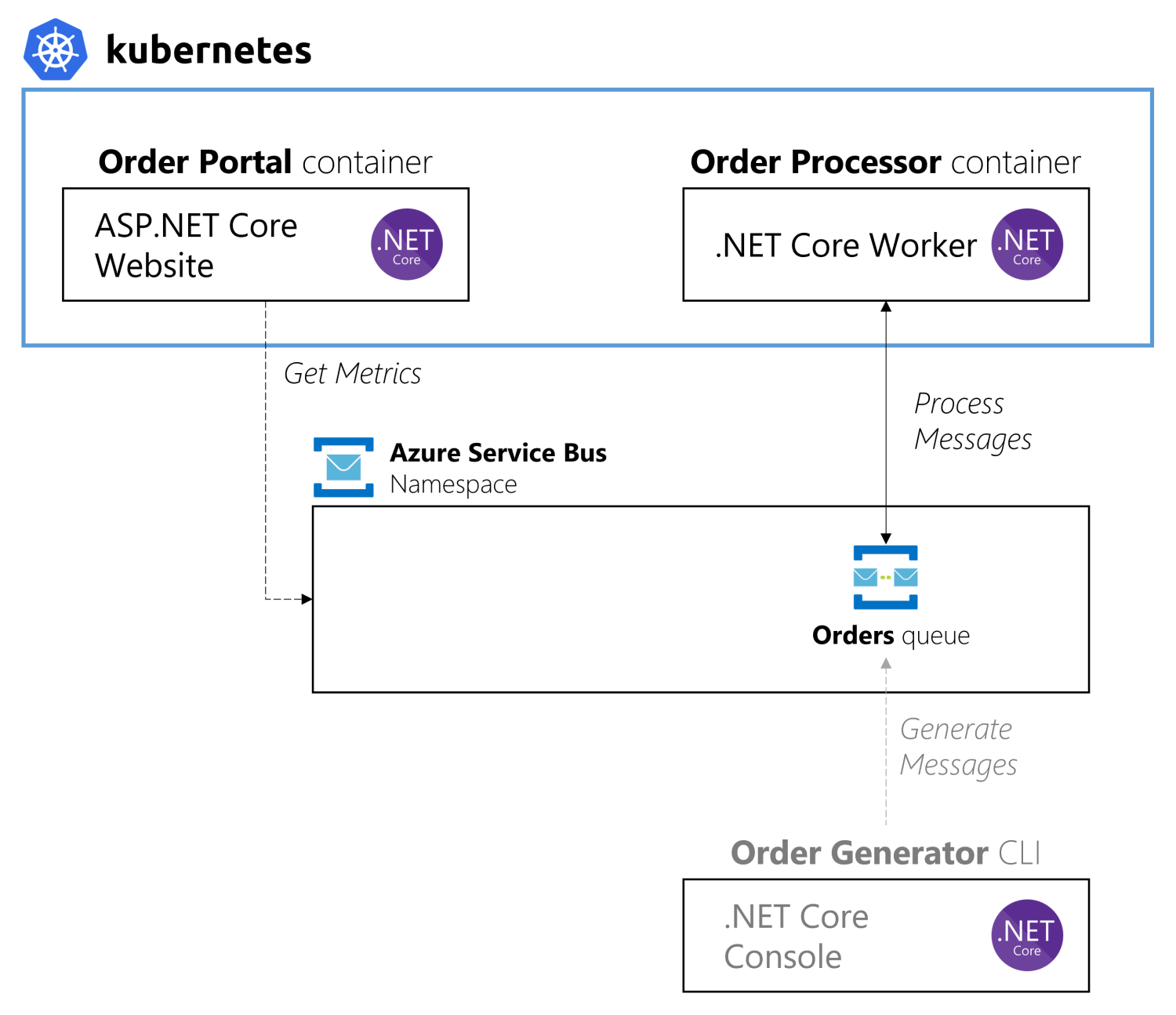Image resolution: width=1176 pixels, height=1015 pixels.
Task: Click the Azure Service Bus envelope icon
Action: (x=343, y=467)
